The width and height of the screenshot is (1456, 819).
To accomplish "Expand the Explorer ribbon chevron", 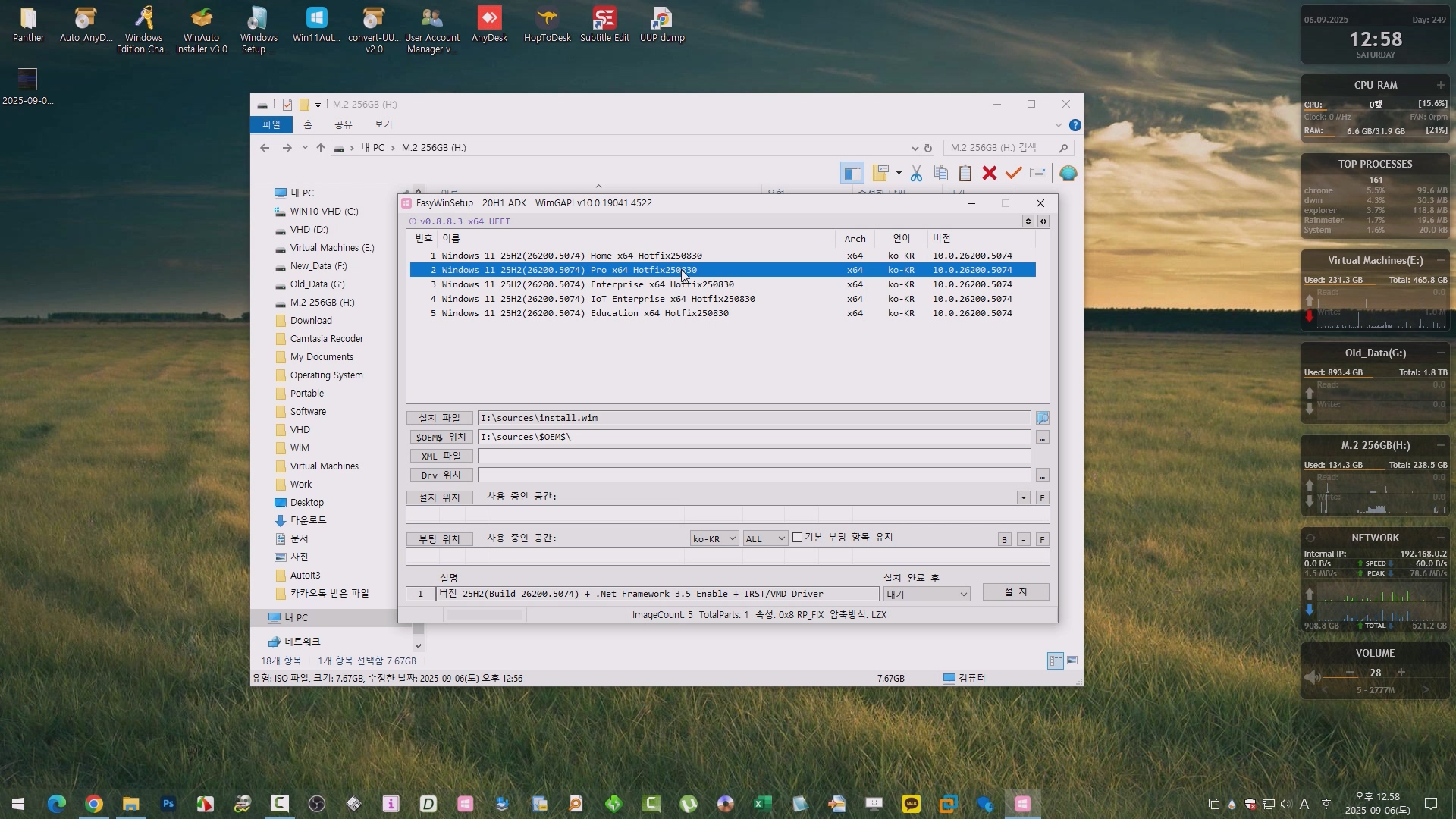I will 1059,125.
